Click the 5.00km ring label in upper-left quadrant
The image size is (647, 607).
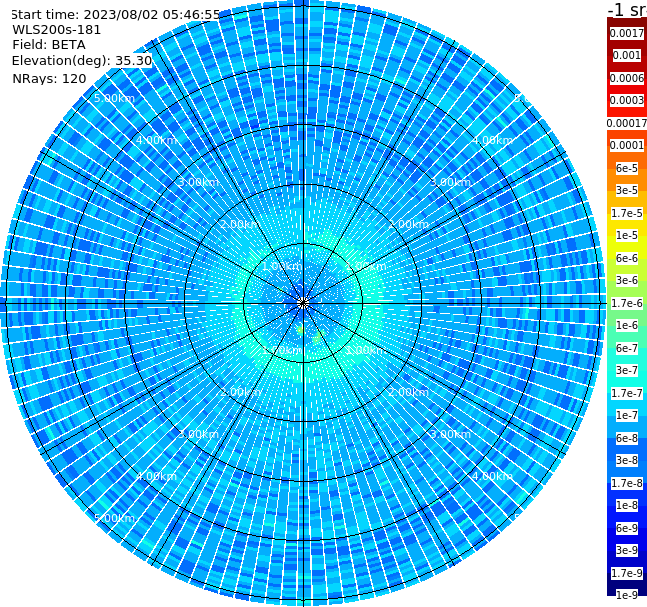click(114, 98)
